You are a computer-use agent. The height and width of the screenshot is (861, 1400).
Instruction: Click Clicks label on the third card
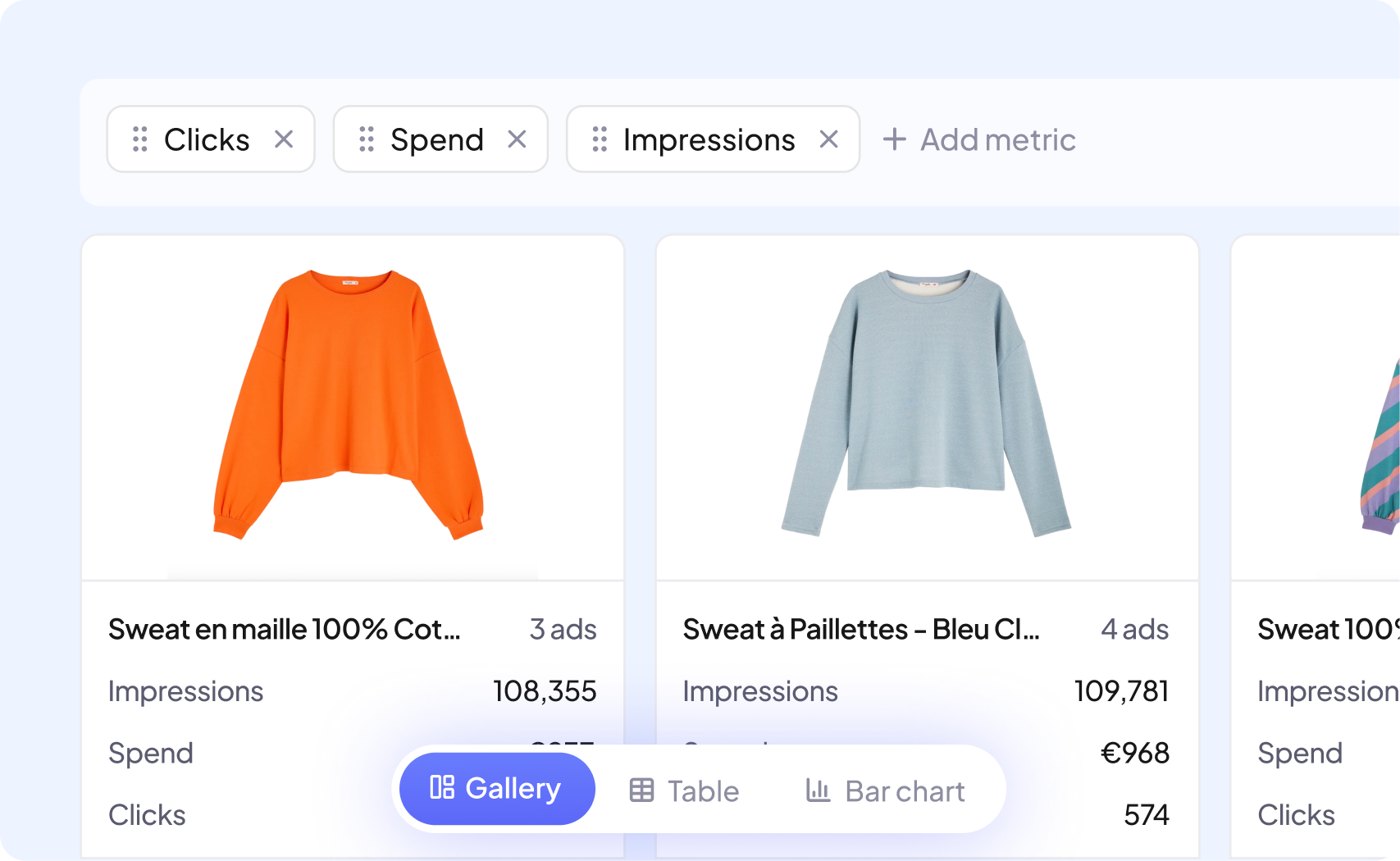pyautogui.click(x=1297, y=815)
